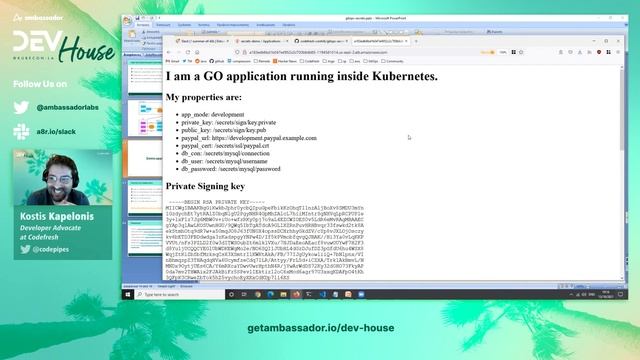Open the Gmail bookmark
Screen dimensions: 640x360
point(173,61)
